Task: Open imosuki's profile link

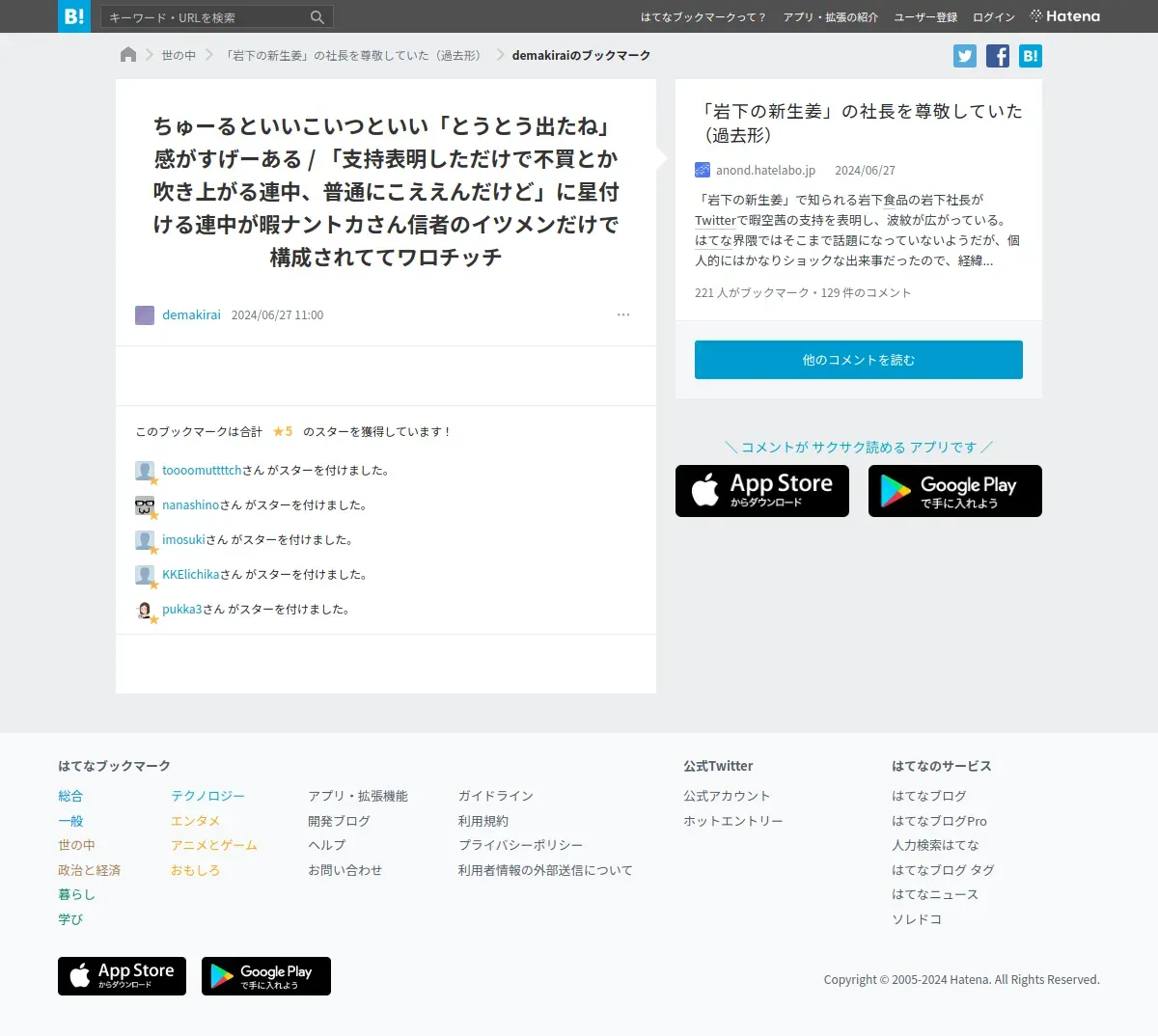Action: click(x=183, y=540)
